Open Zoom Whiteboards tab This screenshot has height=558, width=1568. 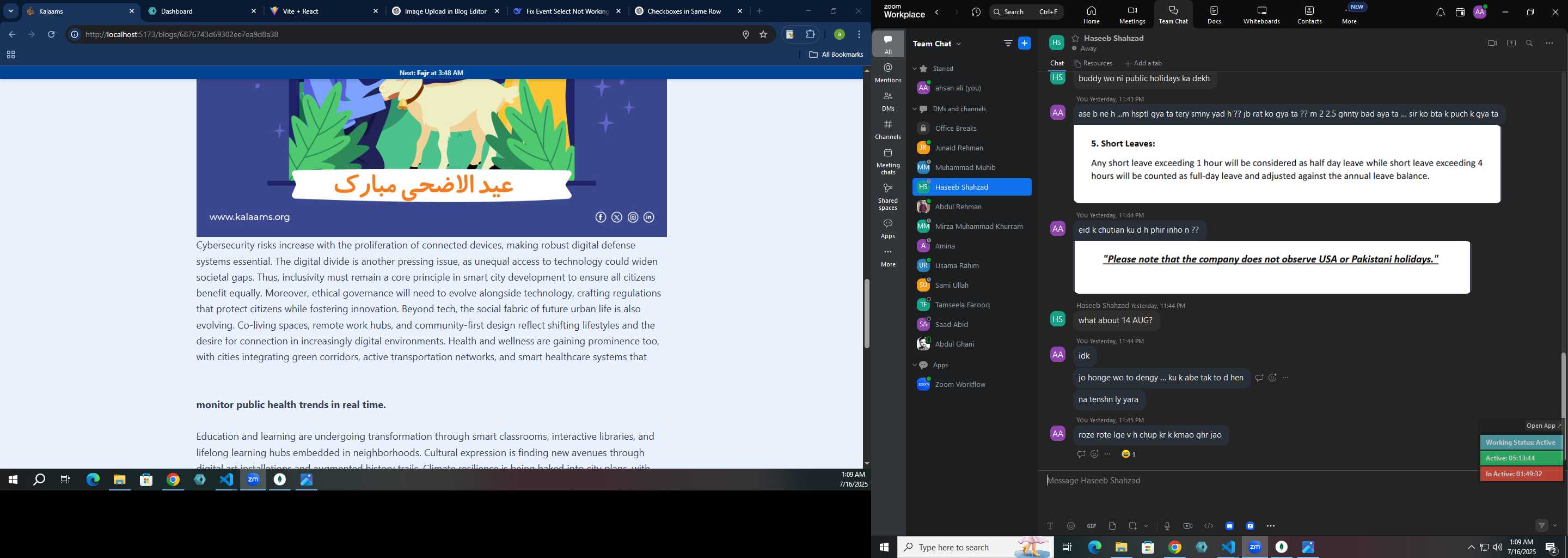point(1261,15)
